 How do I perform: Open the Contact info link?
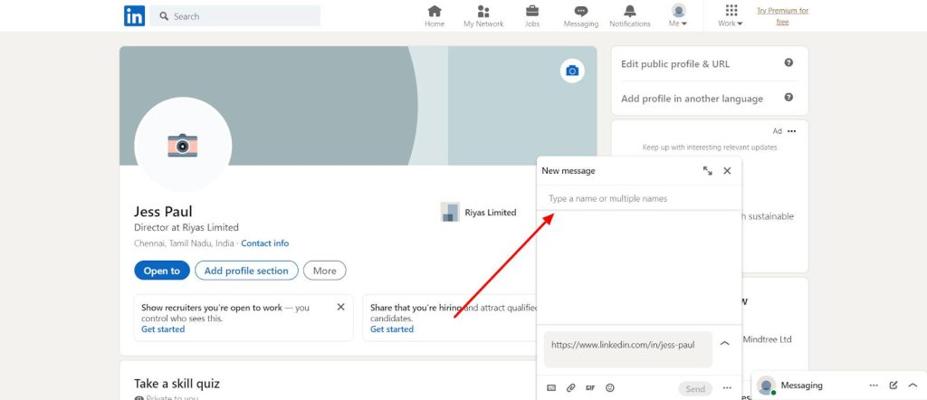(x=265, y=243)
